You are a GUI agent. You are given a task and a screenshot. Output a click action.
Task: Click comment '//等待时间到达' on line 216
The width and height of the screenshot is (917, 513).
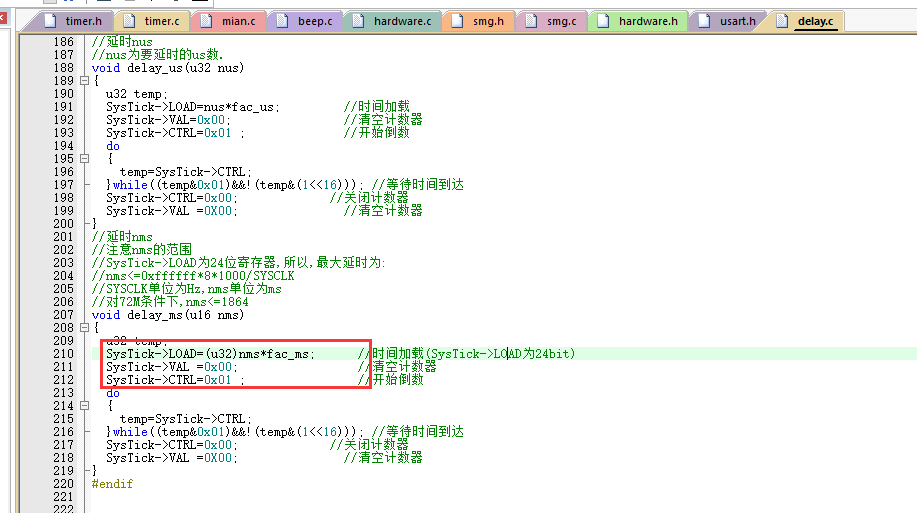coord(418,432)
